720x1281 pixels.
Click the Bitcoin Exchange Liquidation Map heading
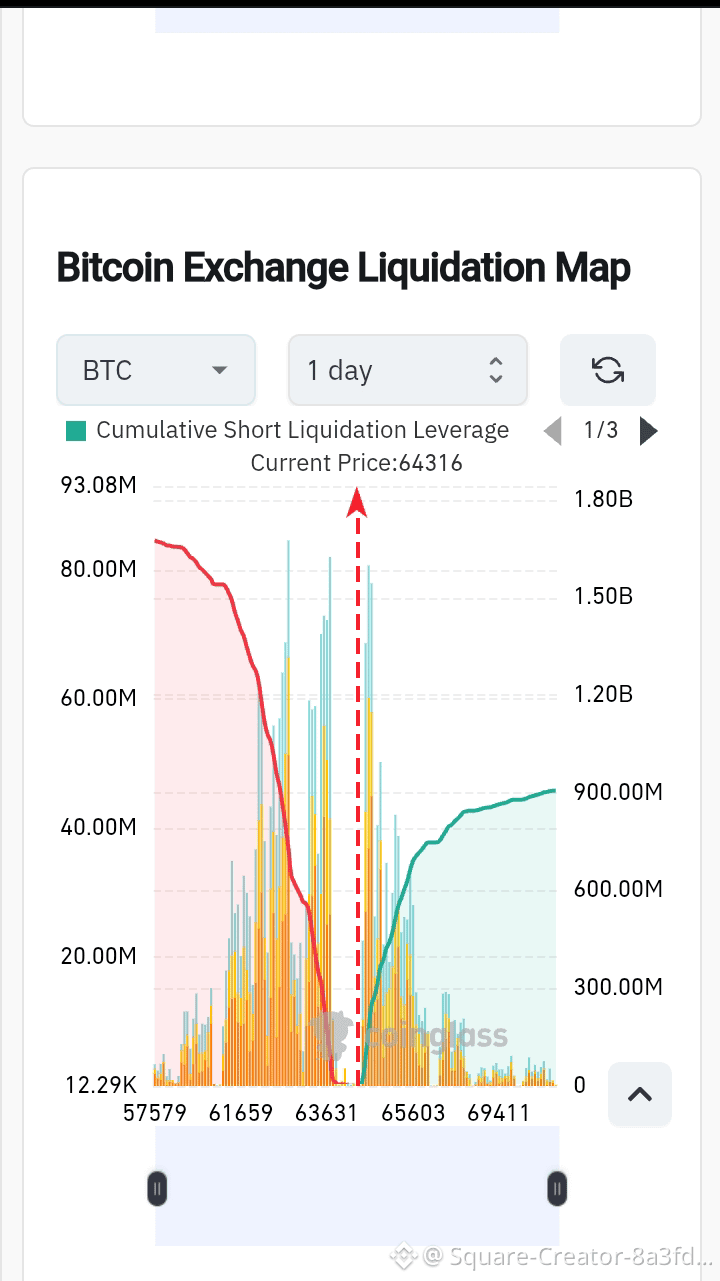click(x=343, y=268)
